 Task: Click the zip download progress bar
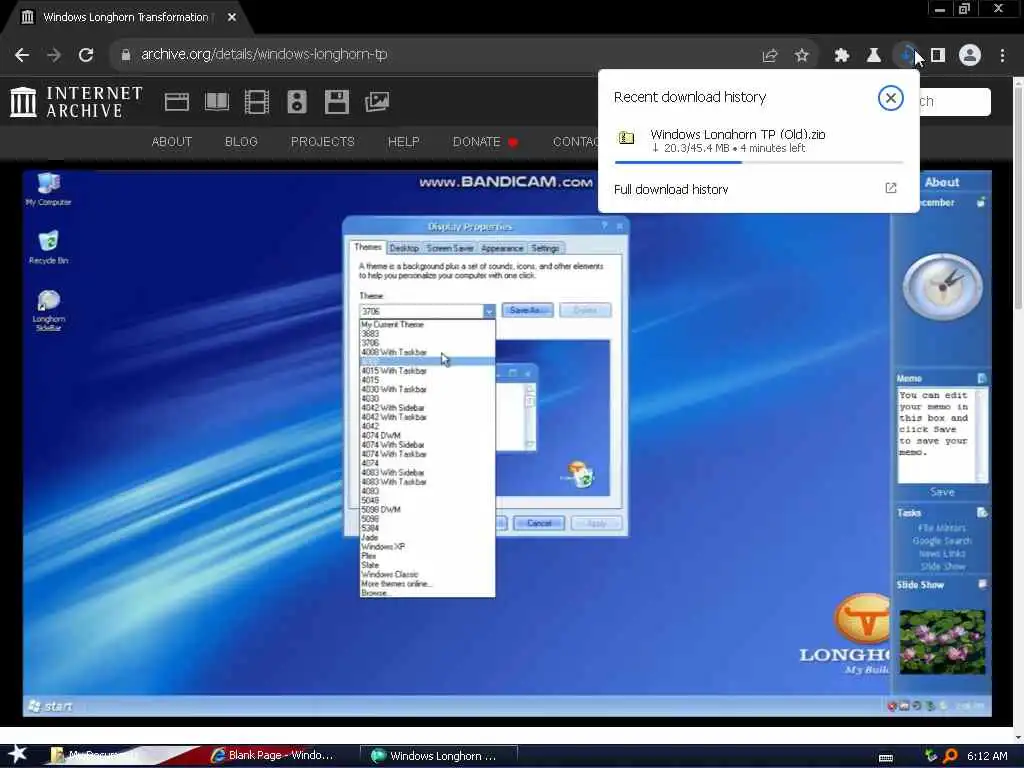pos(759,162)
